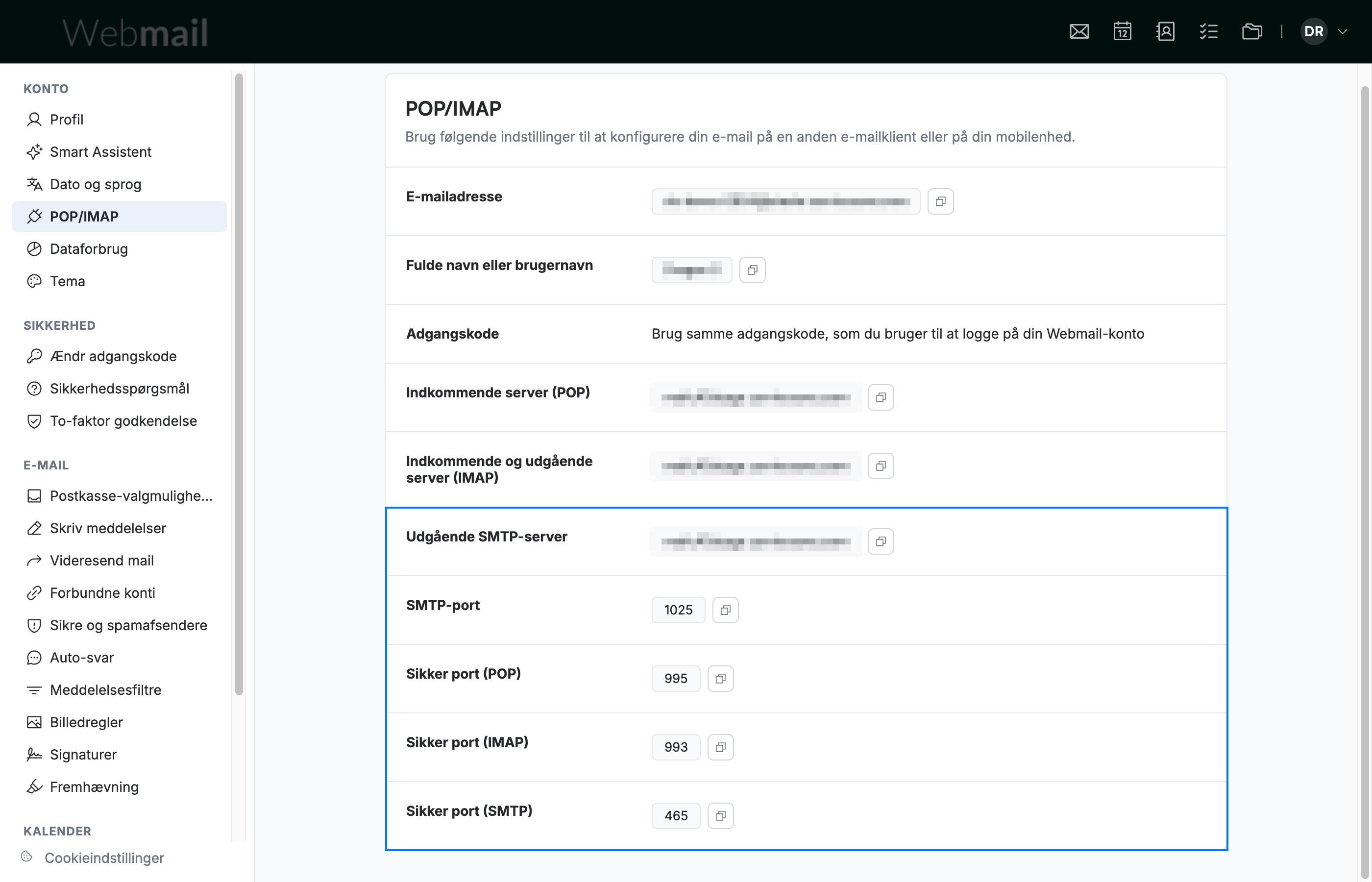
Task: Open the Profil settings page
Action: click(x=119, y=120)
